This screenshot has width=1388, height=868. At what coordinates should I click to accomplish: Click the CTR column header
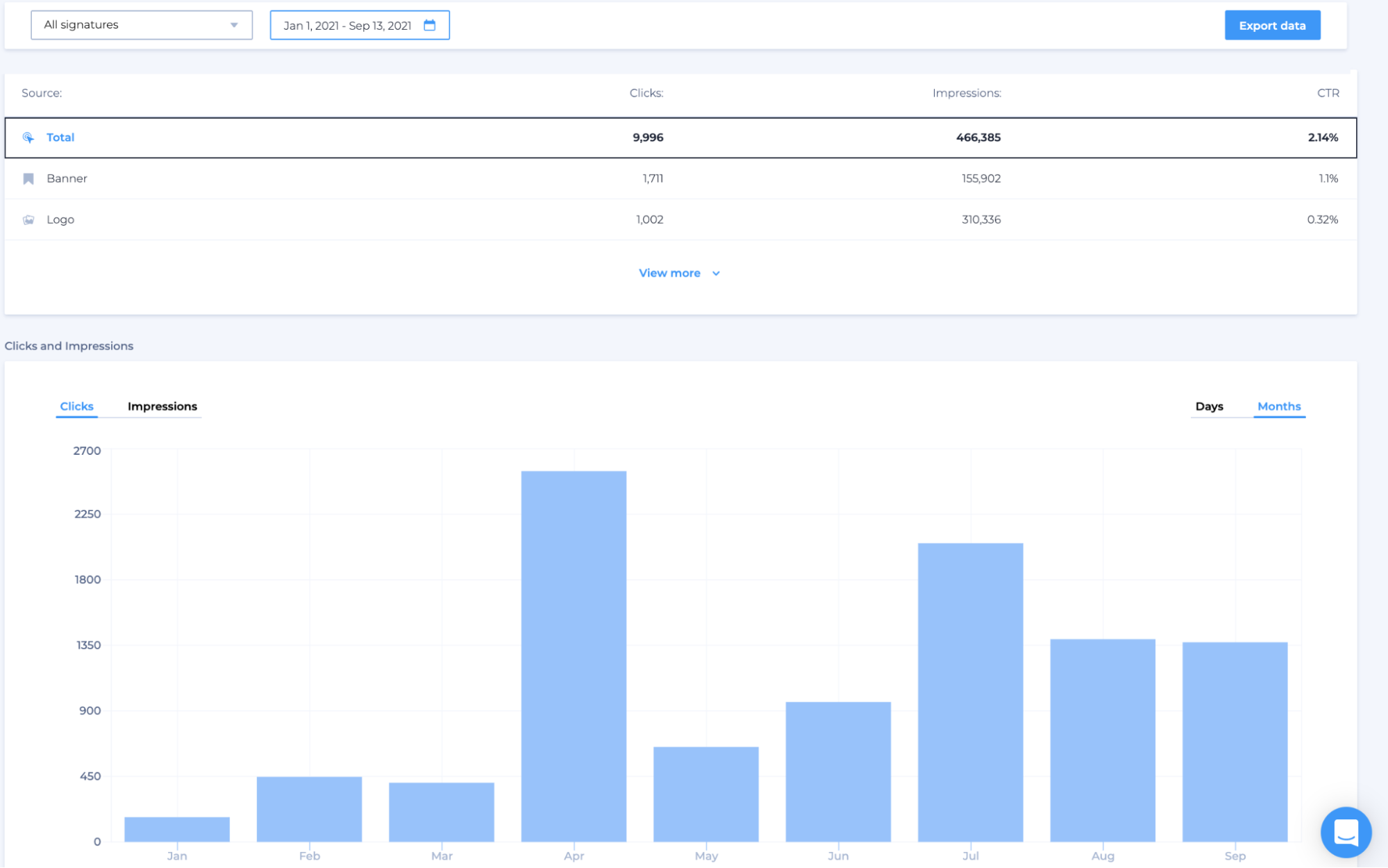tap(1328, 93)
